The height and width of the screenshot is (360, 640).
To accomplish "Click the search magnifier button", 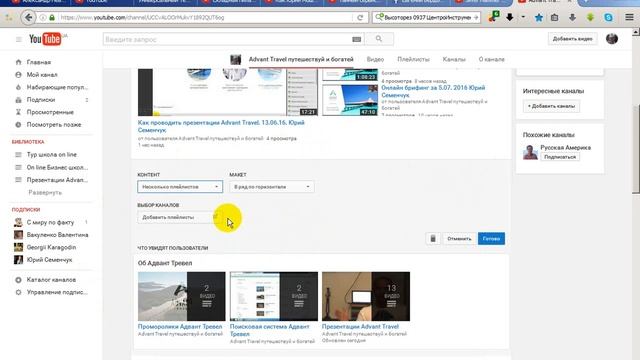I will click(x=379, y=39).
